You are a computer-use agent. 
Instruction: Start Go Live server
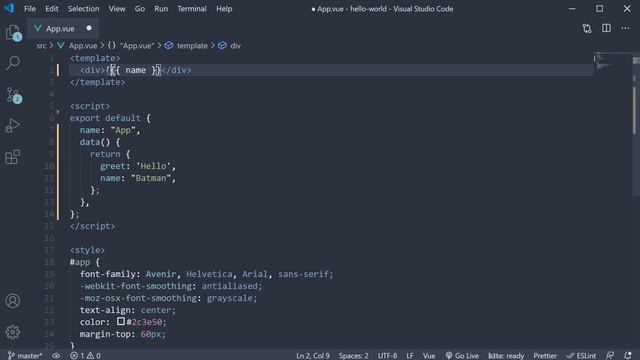point(462,356)
